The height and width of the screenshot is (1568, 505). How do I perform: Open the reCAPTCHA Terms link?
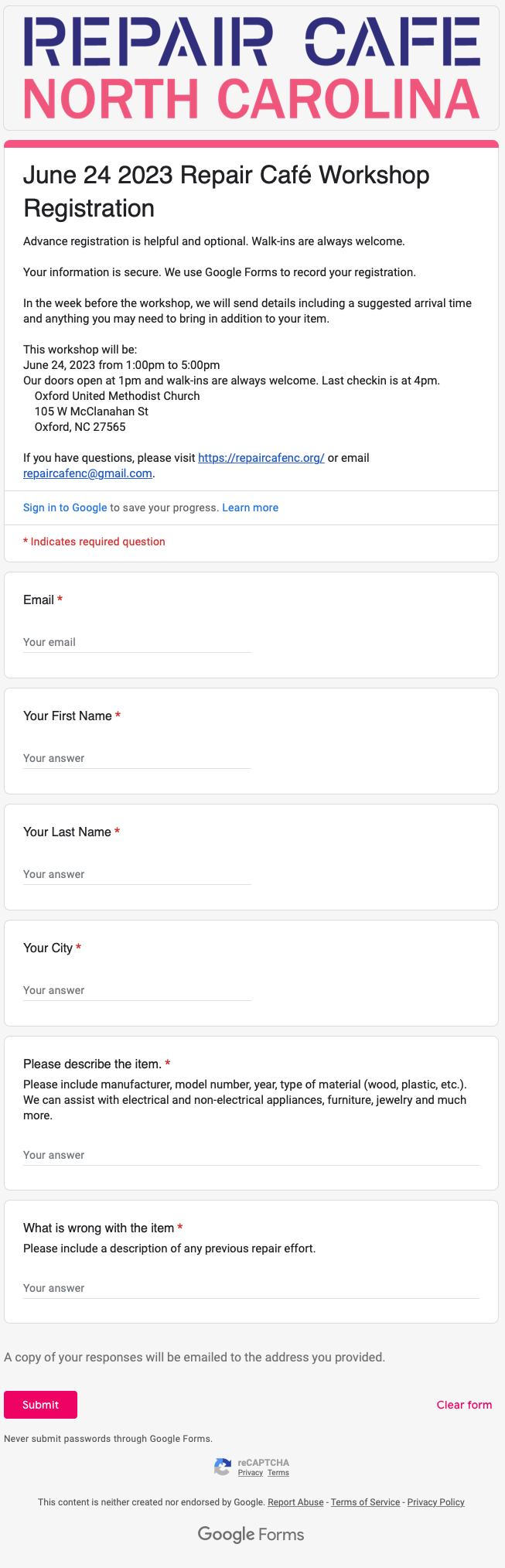coord(278,1473)
